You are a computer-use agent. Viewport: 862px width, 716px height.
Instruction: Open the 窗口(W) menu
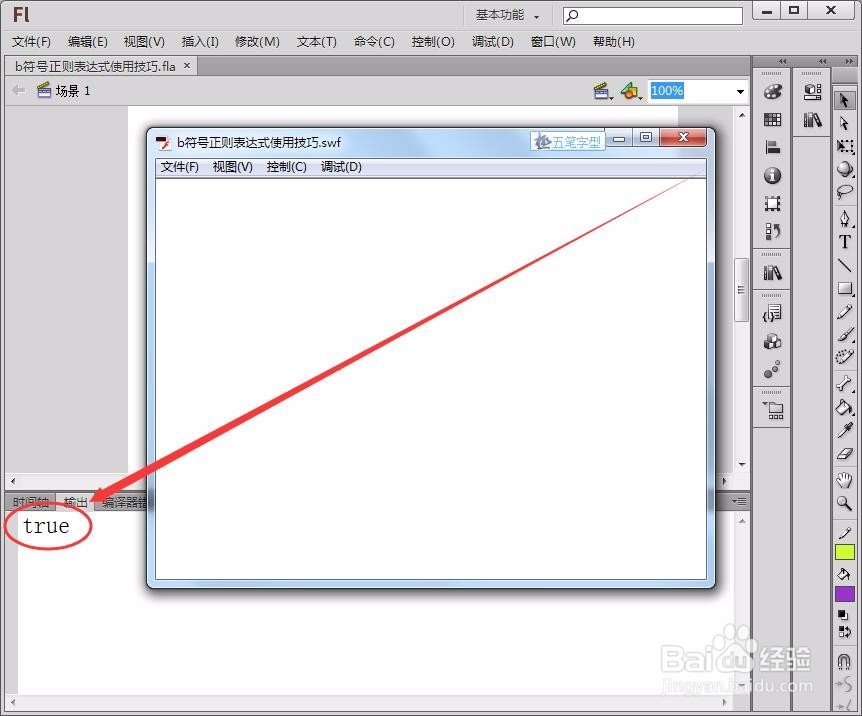553,42
